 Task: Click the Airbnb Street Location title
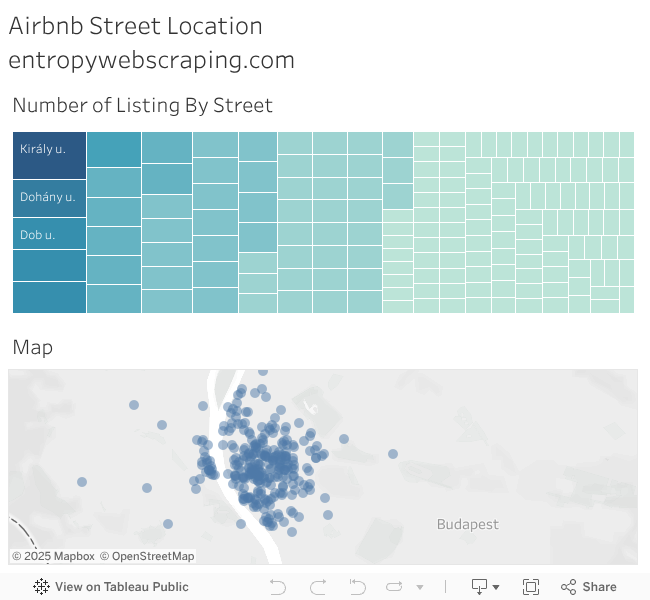tap(136, 26)
